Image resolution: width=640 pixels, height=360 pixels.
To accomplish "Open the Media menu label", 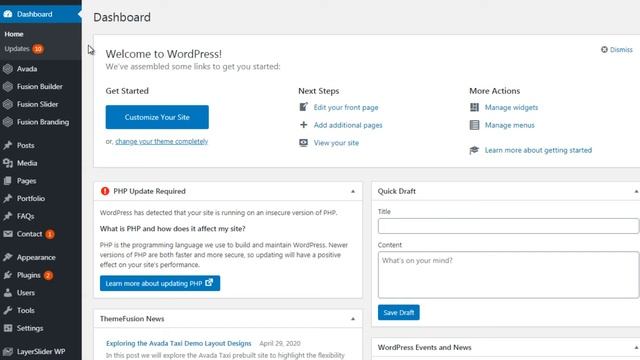I will coord(27,163).
